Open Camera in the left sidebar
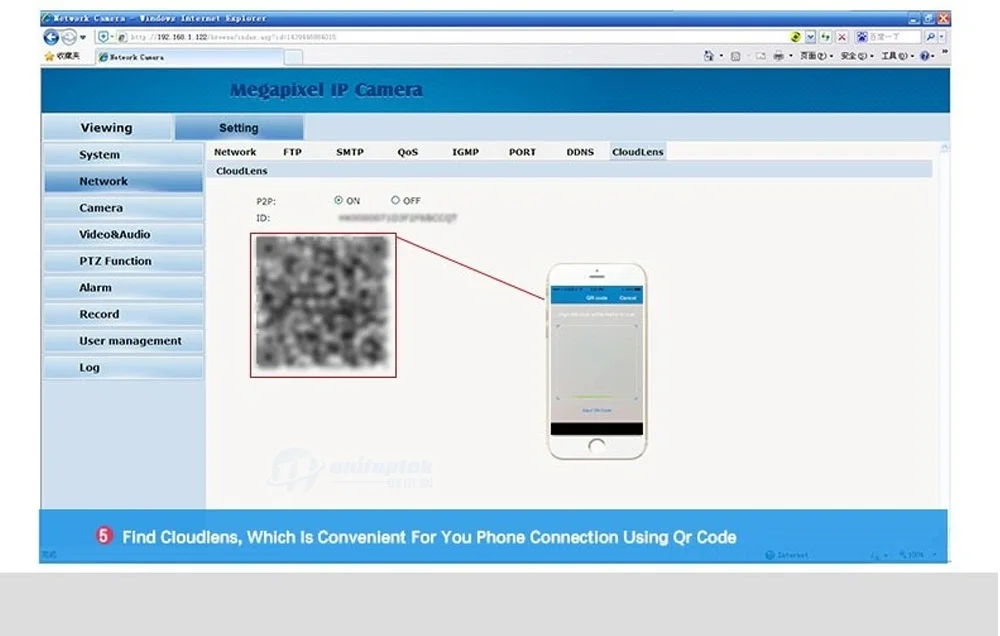The height and width of the screenshot is (636, 1000). tap(124, 208)
